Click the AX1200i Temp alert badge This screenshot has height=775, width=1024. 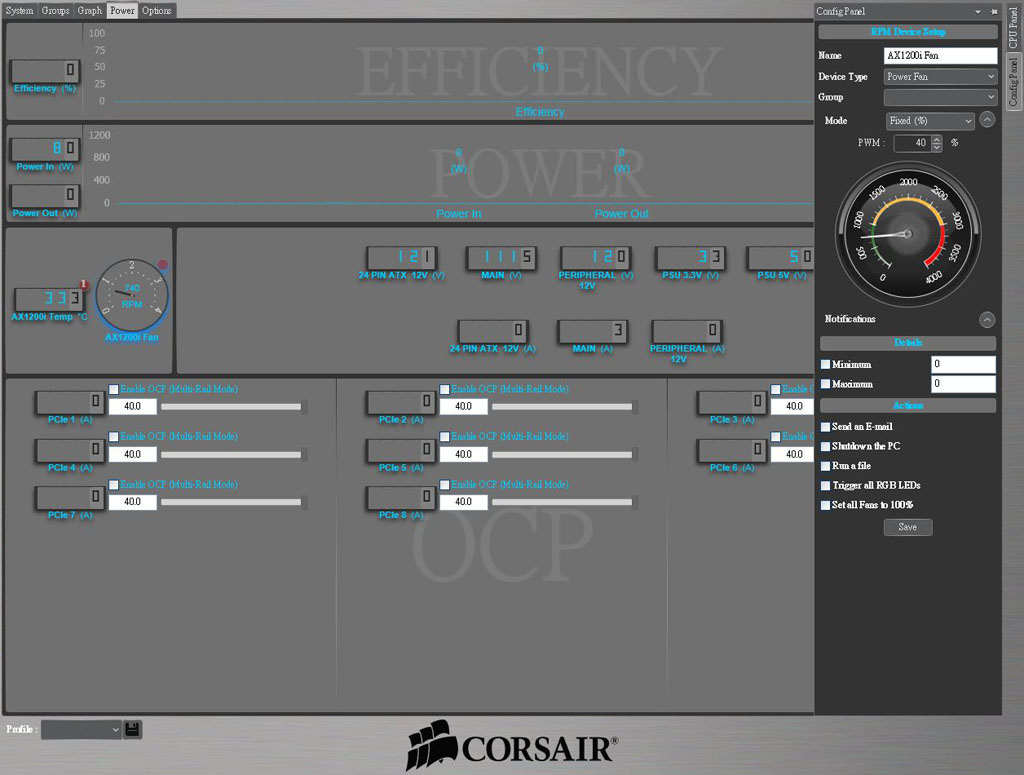tap(84, 284)
